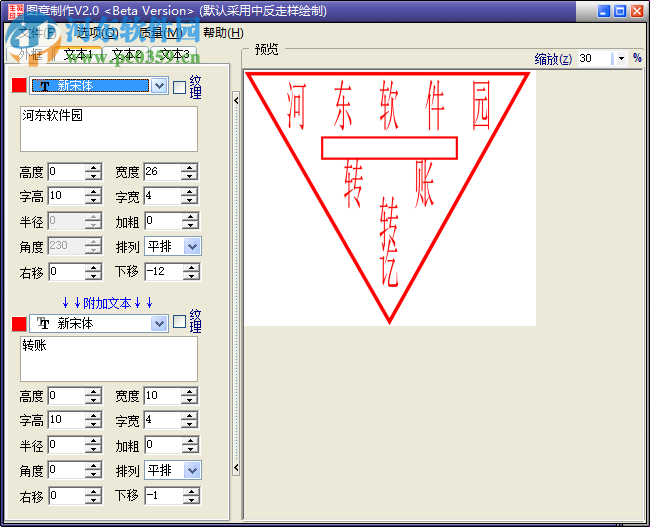The width and height of the screenshot is (650, 527).
Task: Close the 图章制作 window
Action: [x=637, y=11]
